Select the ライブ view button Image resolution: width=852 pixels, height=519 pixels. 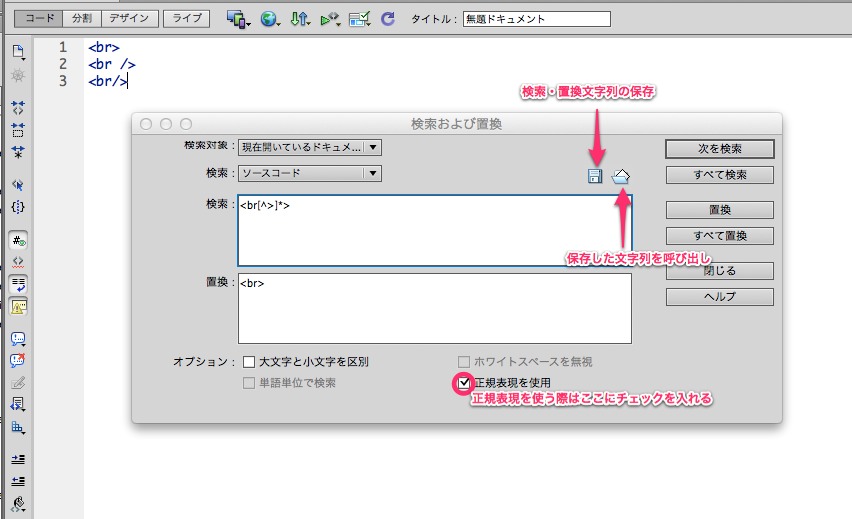(187, 18)
